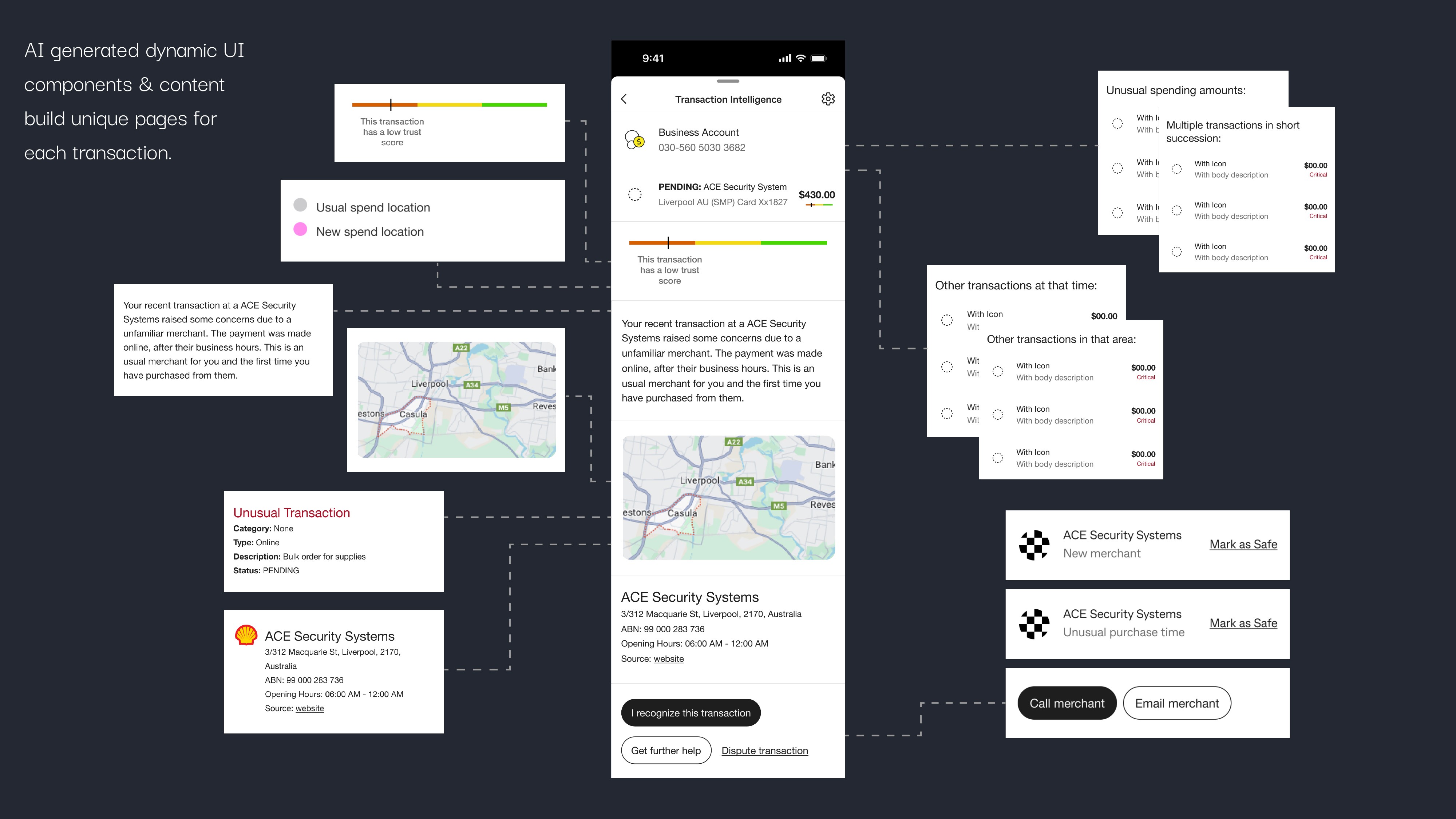Viewport: 1456px width, 819px height.
Task: Click the Shell logo beside ACE Security Systems
Action: 246,635
